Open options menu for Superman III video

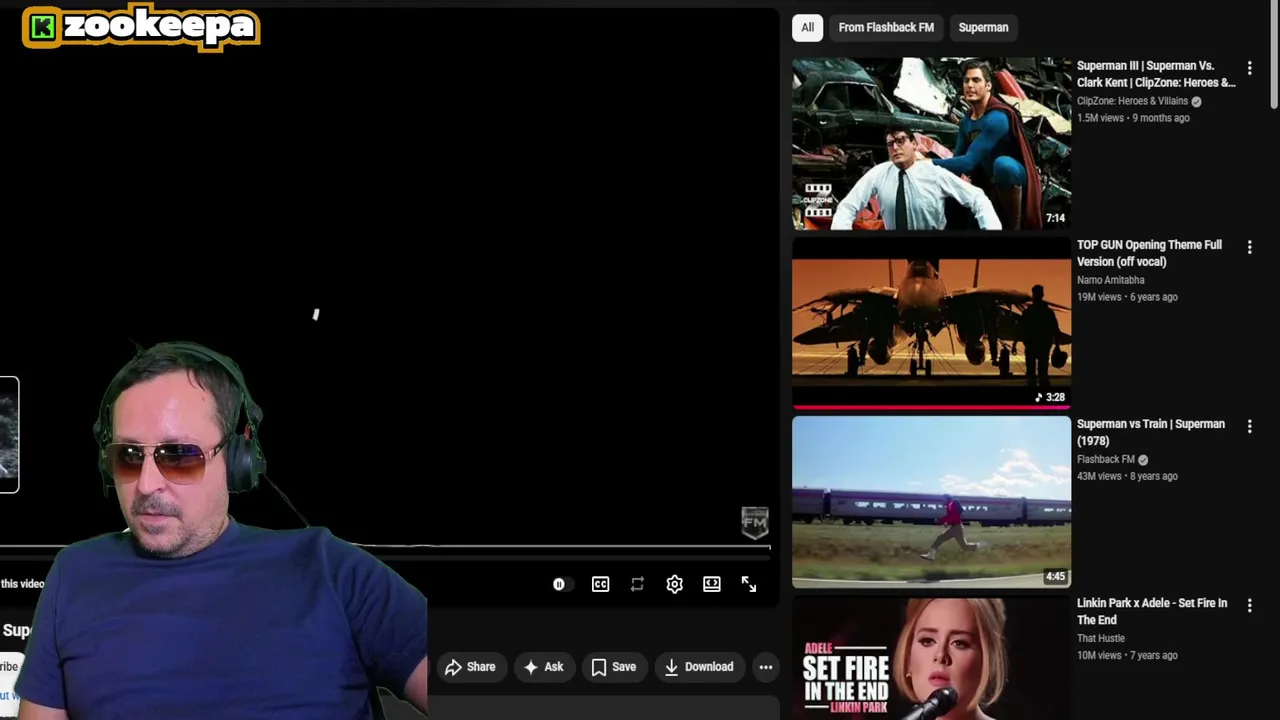pos(1249,68)
